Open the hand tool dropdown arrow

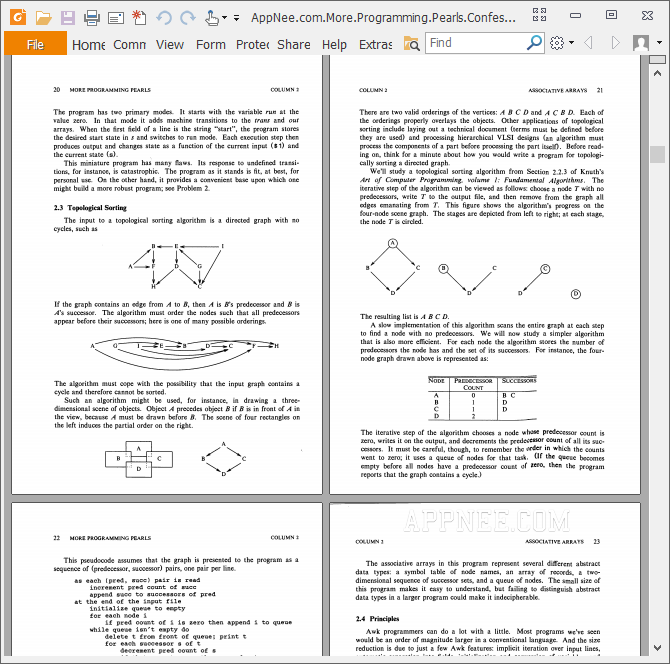click(x=224, y=18)
